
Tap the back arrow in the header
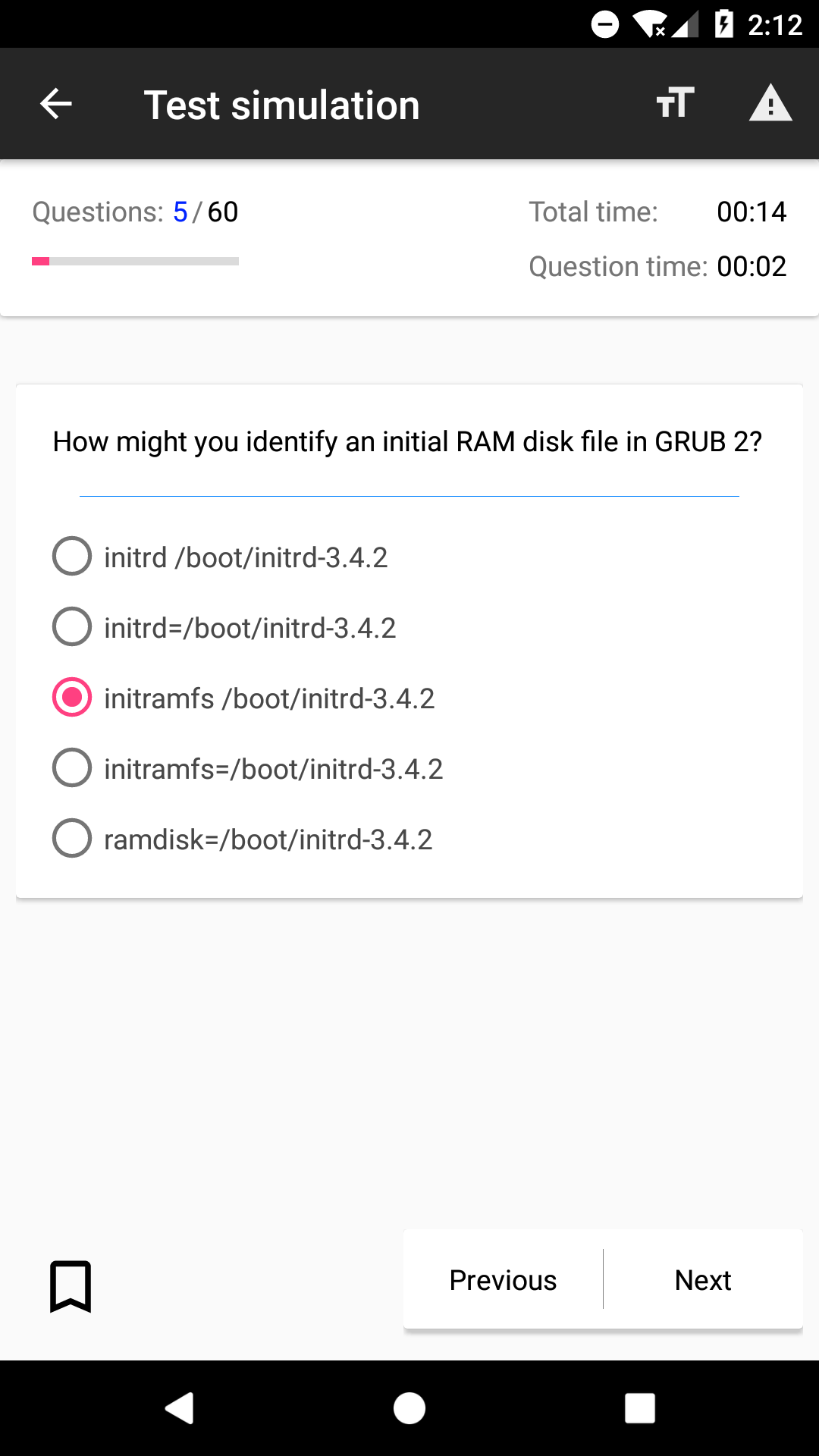point(56,104)
